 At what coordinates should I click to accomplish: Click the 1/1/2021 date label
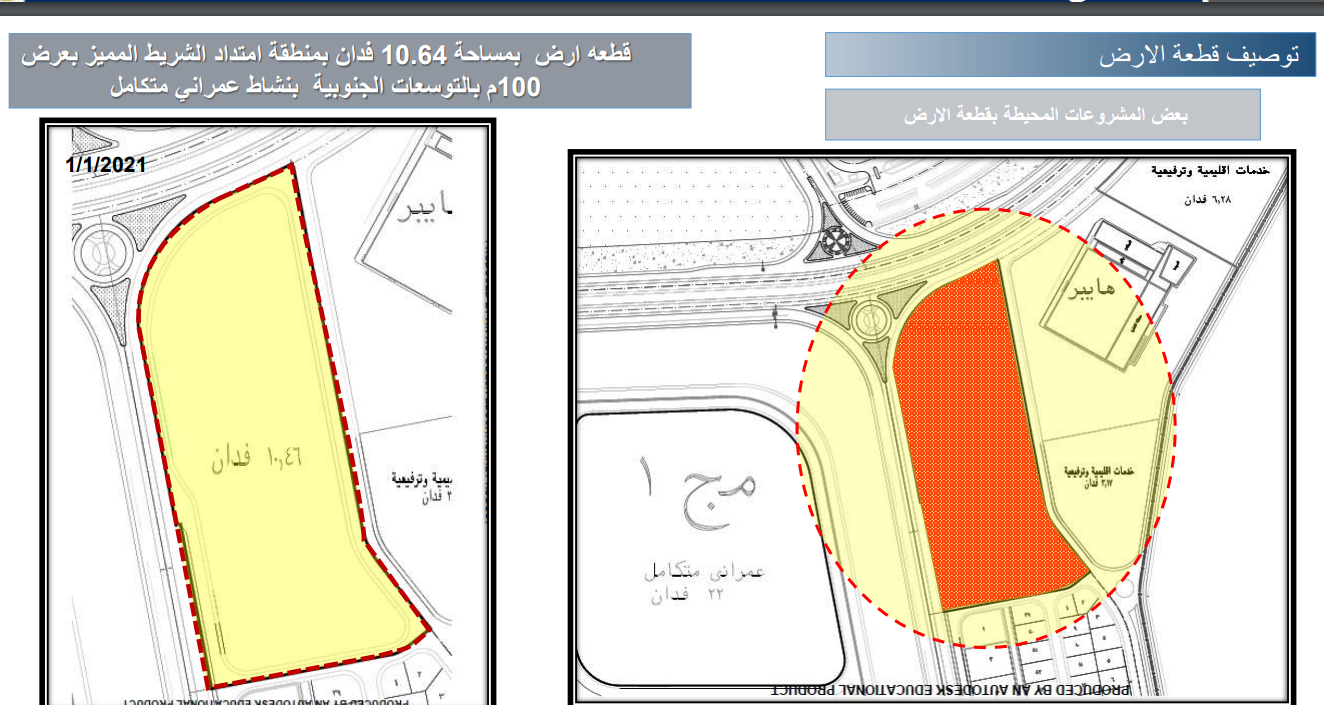107,164
